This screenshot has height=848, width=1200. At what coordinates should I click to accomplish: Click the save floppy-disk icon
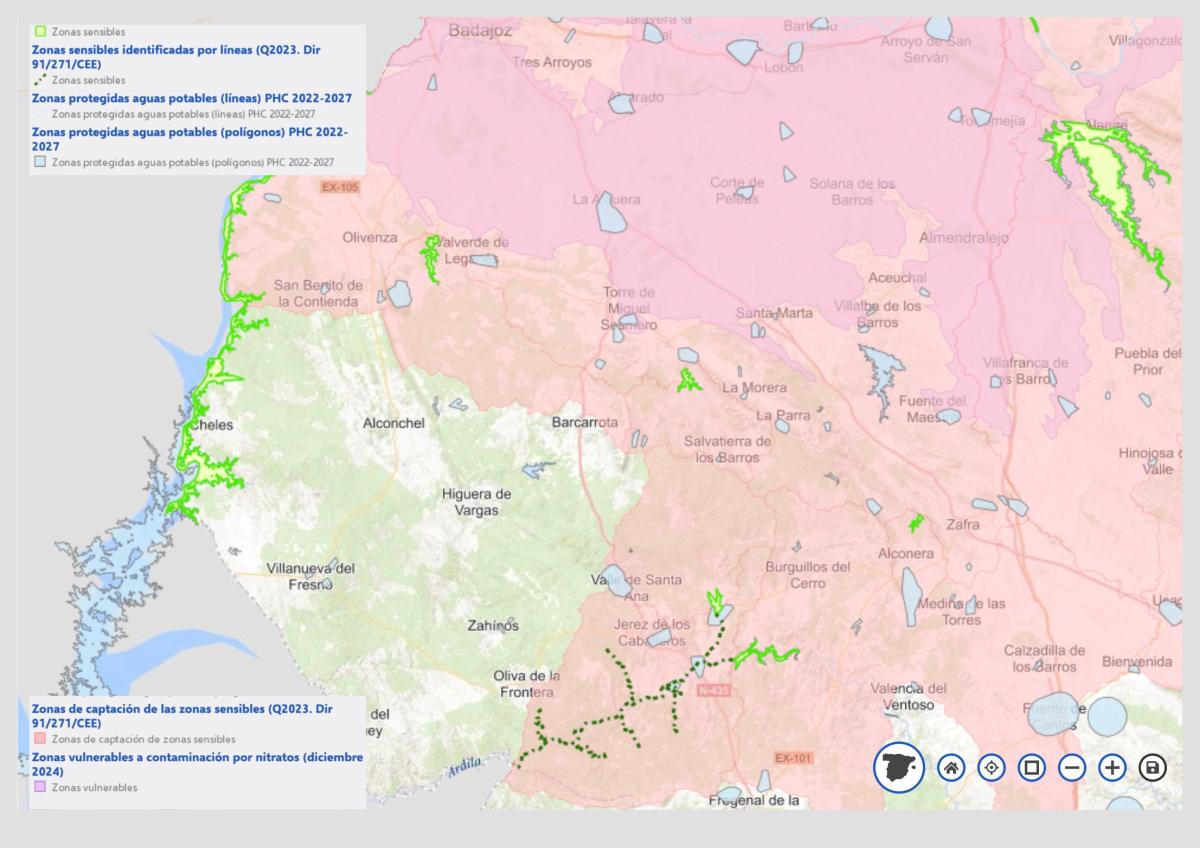[1153, 768]
